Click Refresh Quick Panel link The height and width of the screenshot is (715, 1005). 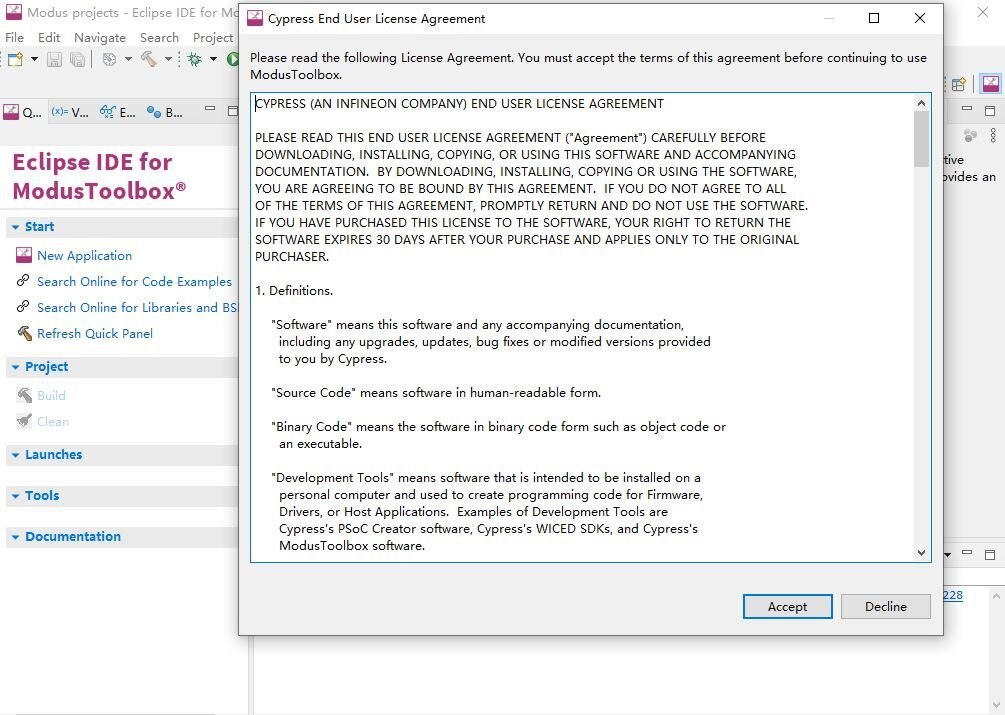click(x=95, y=334)
